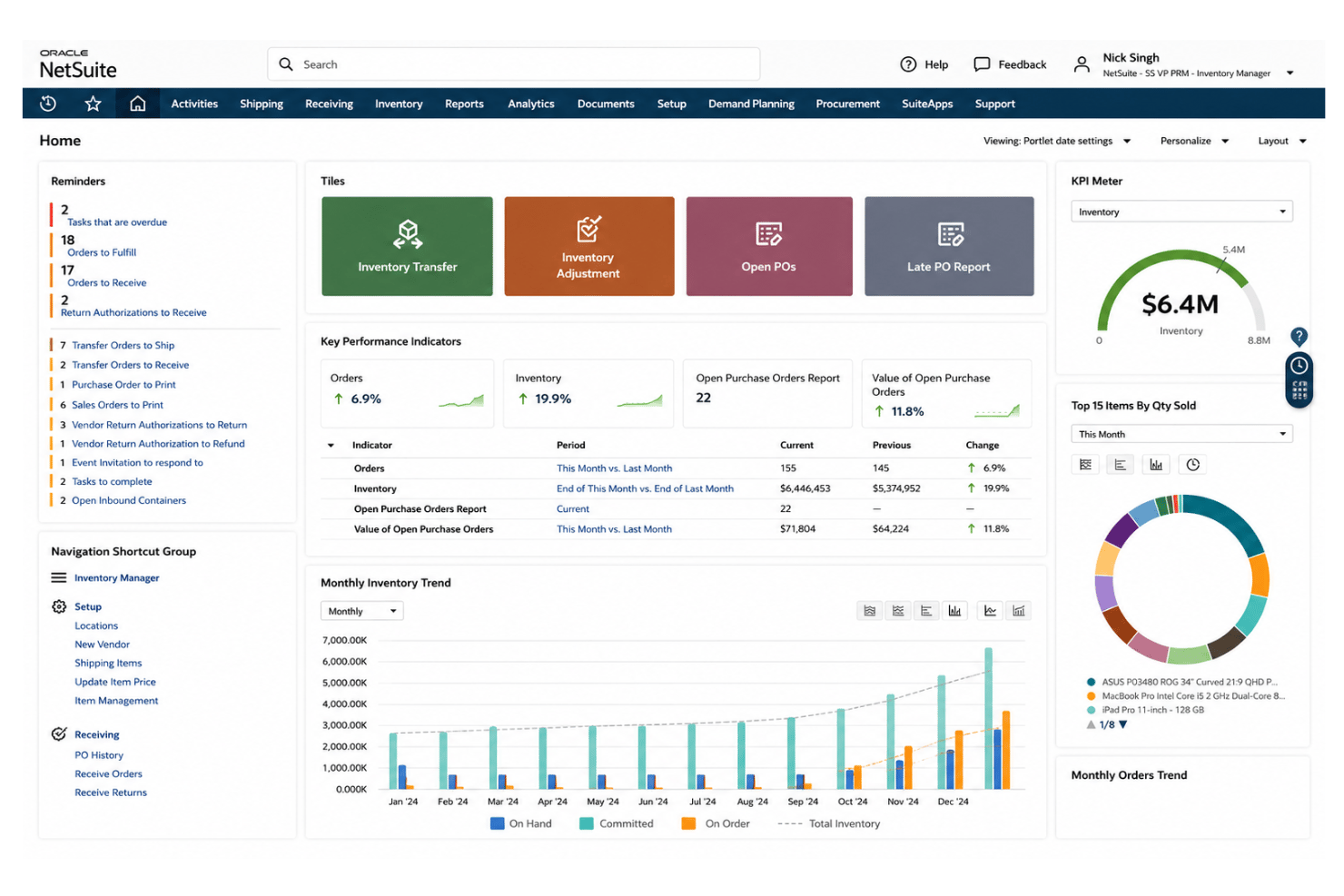Viewport: 1344px width, 896px height.
Task: Click the Orders KPI card
Action: pos(407,393)
